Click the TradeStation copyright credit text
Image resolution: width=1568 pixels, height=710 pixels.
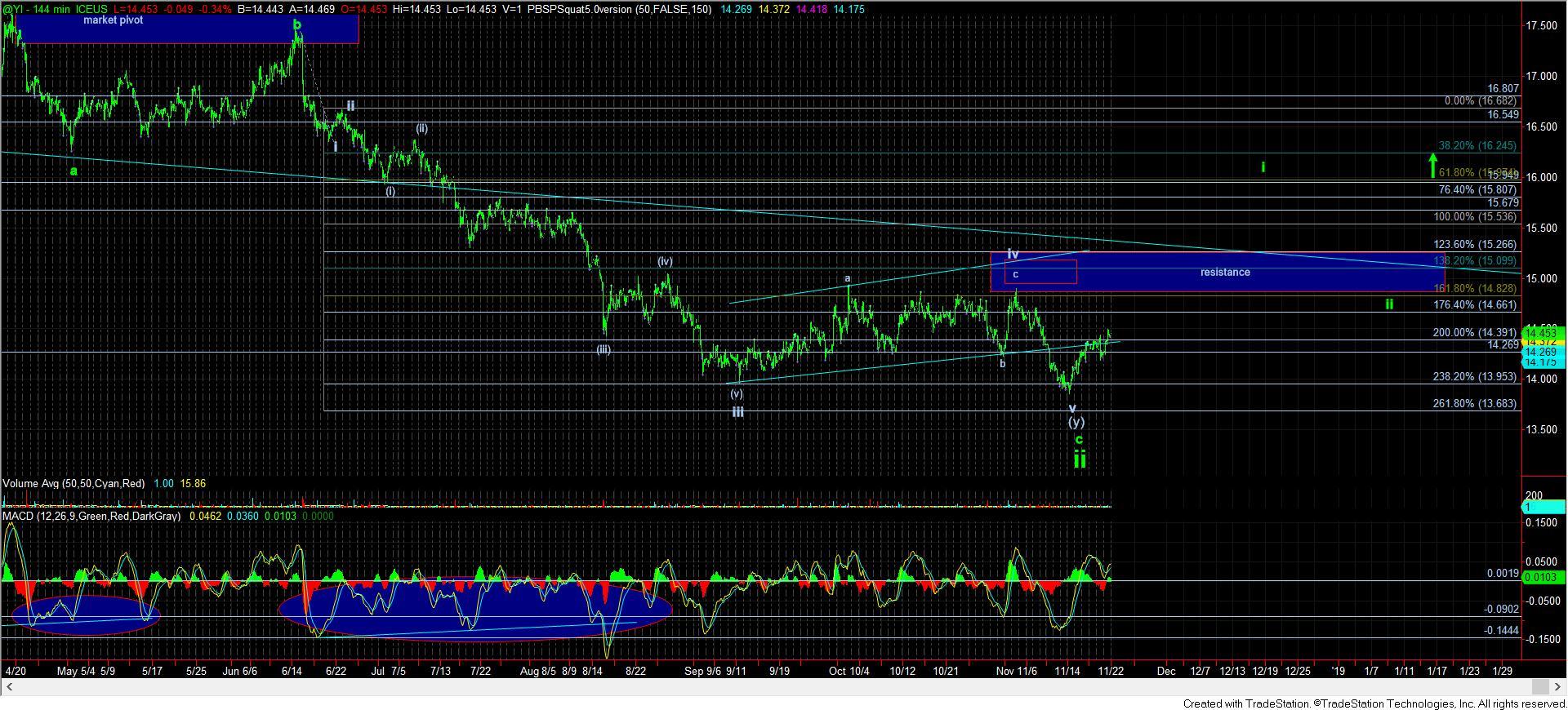click(1374, 703)
